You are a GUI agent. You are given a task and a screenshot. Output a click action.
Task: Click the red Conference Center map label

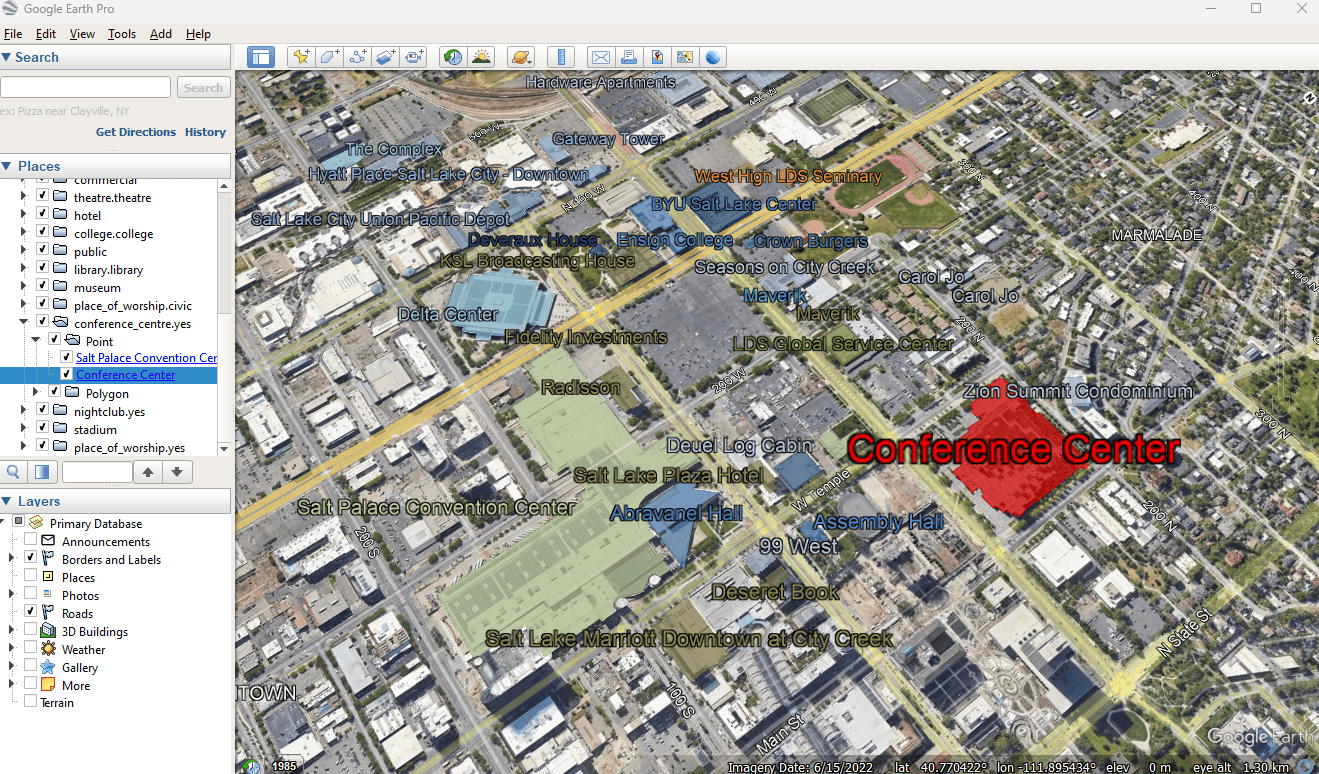pos(1013,450)
